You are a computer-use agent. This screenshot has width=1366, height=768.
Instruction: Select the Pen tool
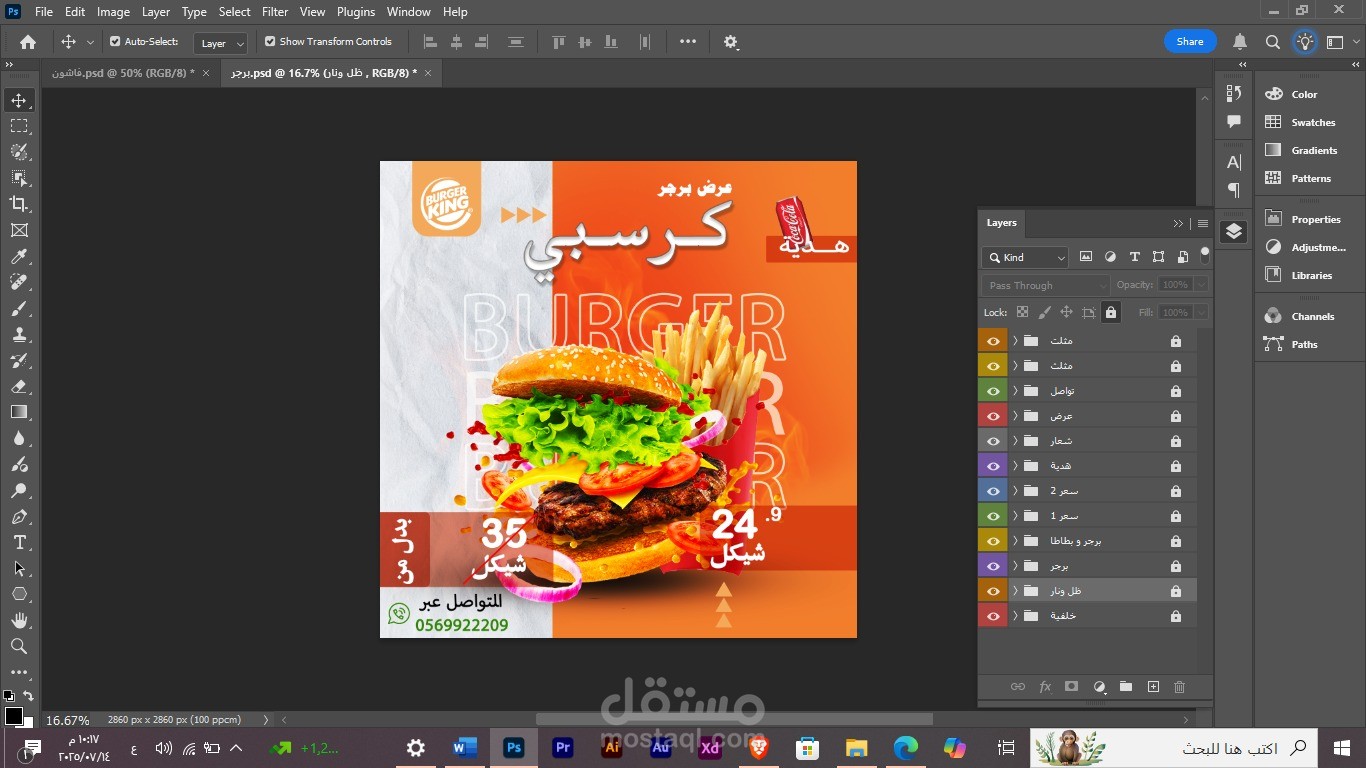[x=19, y=517]
